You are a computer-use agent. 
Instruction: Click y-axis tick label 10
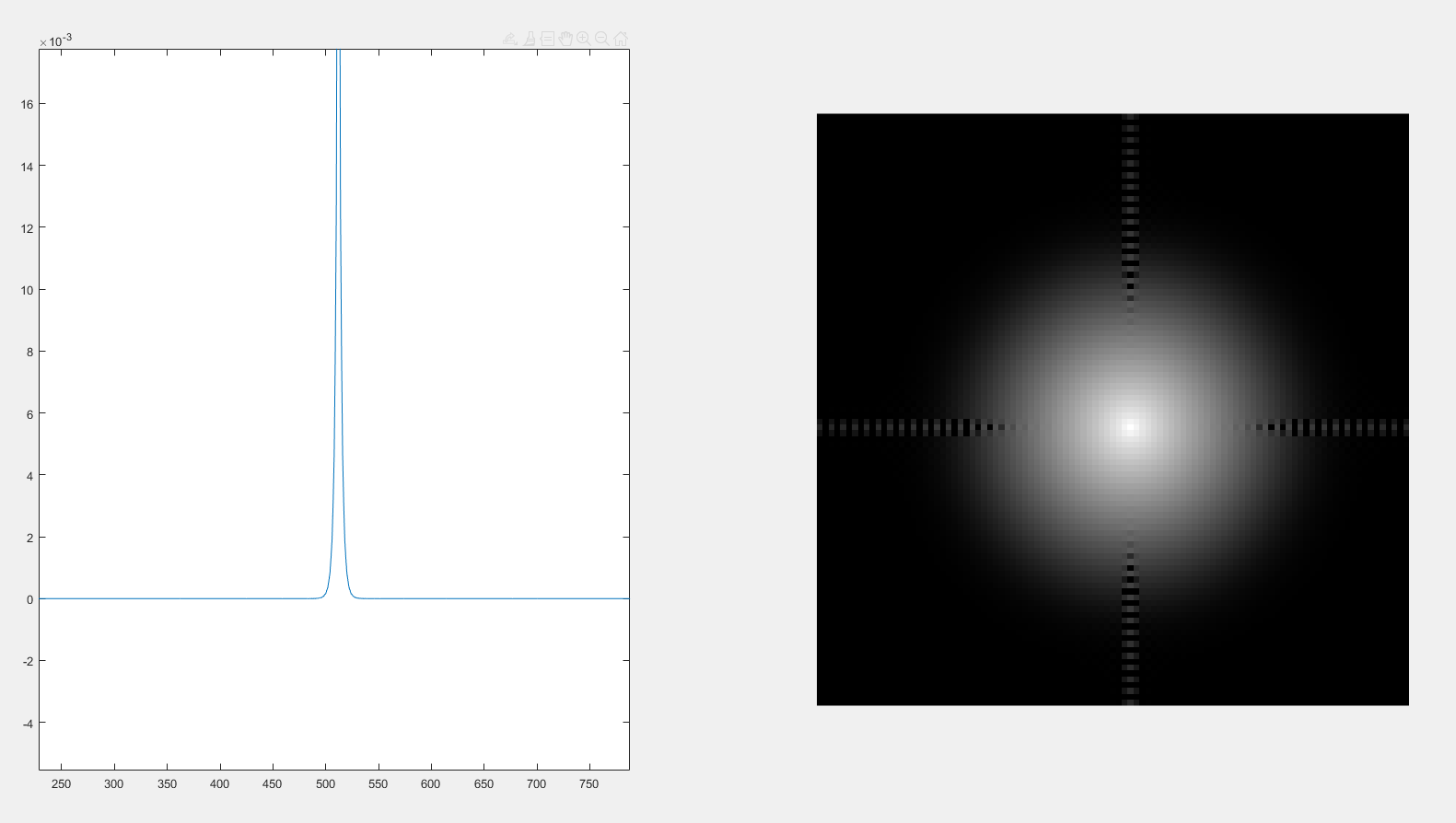pos(27,291)
